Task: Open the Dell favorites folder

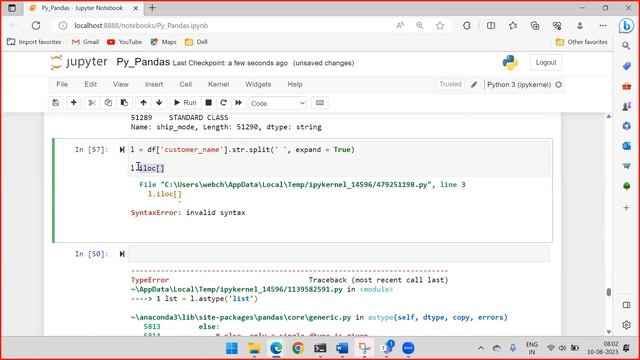Action: click(196, 42)
